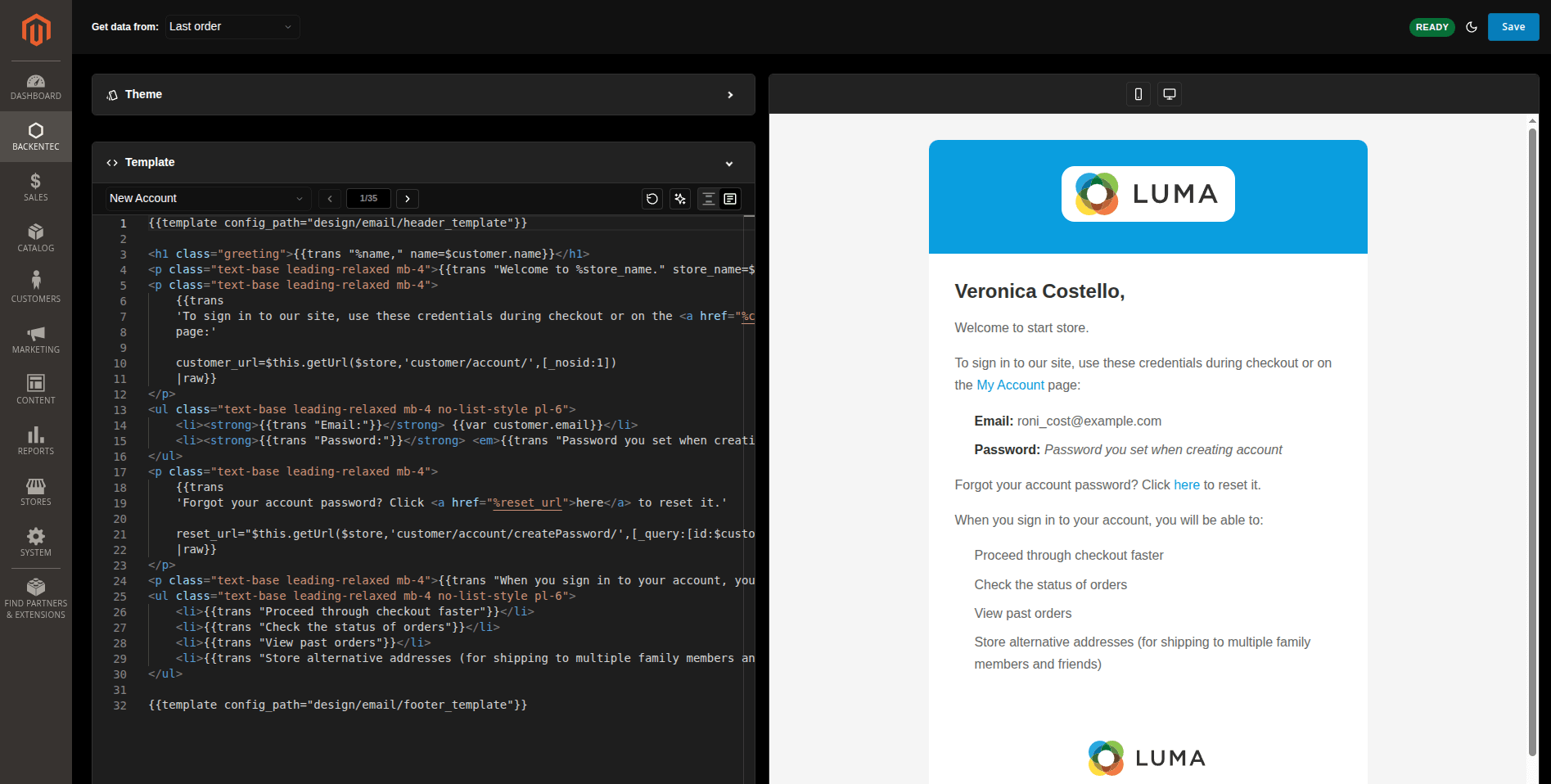
Task: Click the reset template icon
Action: coord(652,199)
